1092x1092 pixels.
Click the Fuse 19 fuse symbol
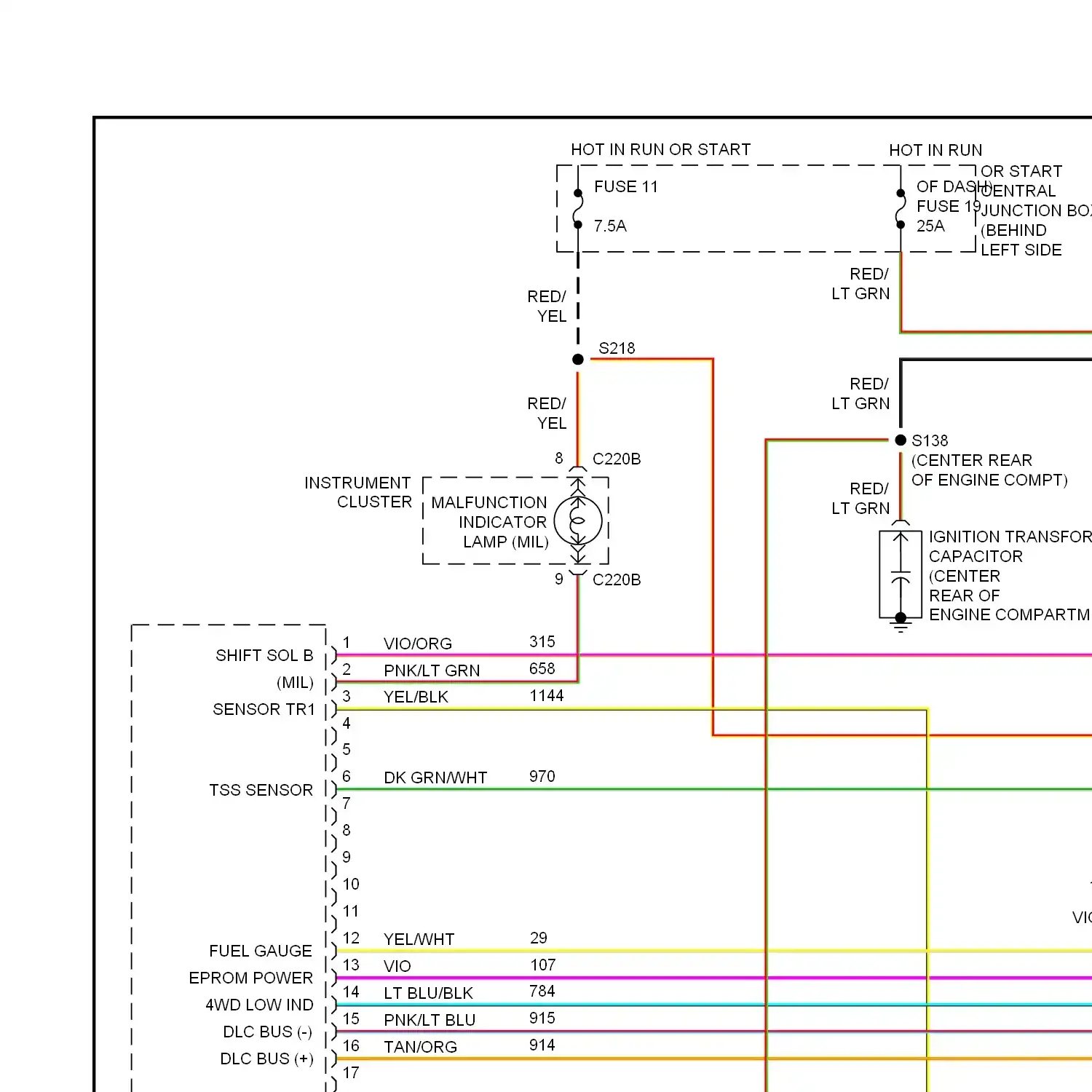click(901, 209)
